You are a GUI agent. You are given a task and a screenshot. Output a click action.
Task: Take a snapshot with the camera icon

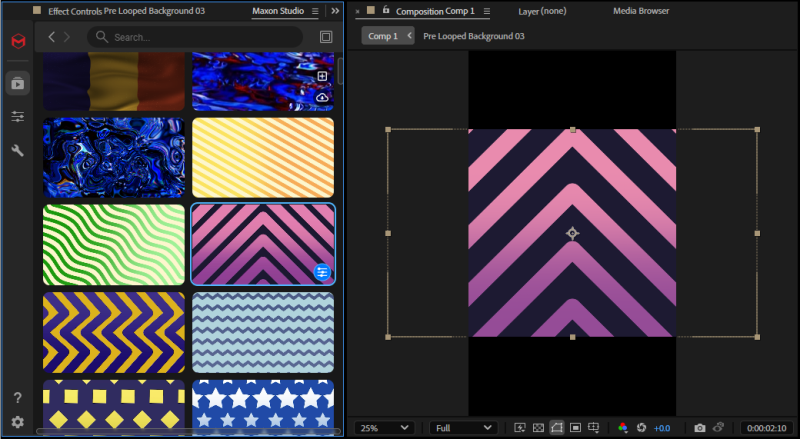pos(700,428)
